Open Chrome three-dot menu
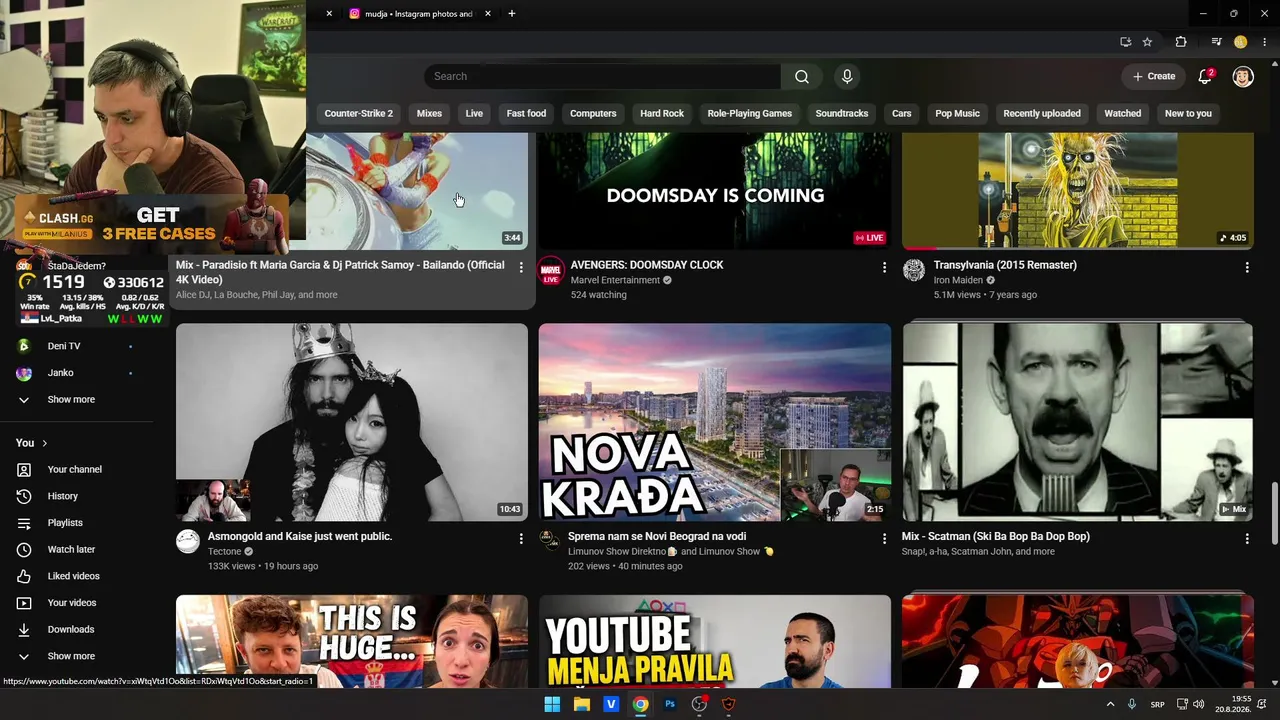Viewport: 1280px width, 720px height. tap(1265, 42)
